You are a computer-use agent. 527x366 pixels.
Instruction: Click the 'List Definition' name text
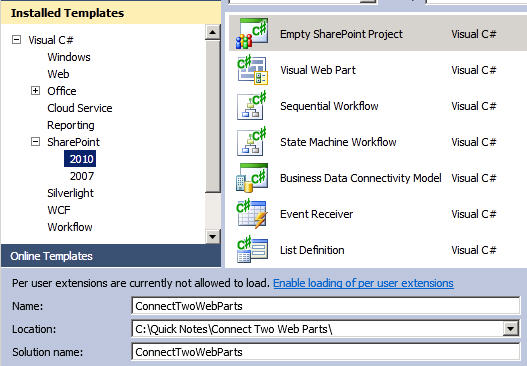click(312, 250)
